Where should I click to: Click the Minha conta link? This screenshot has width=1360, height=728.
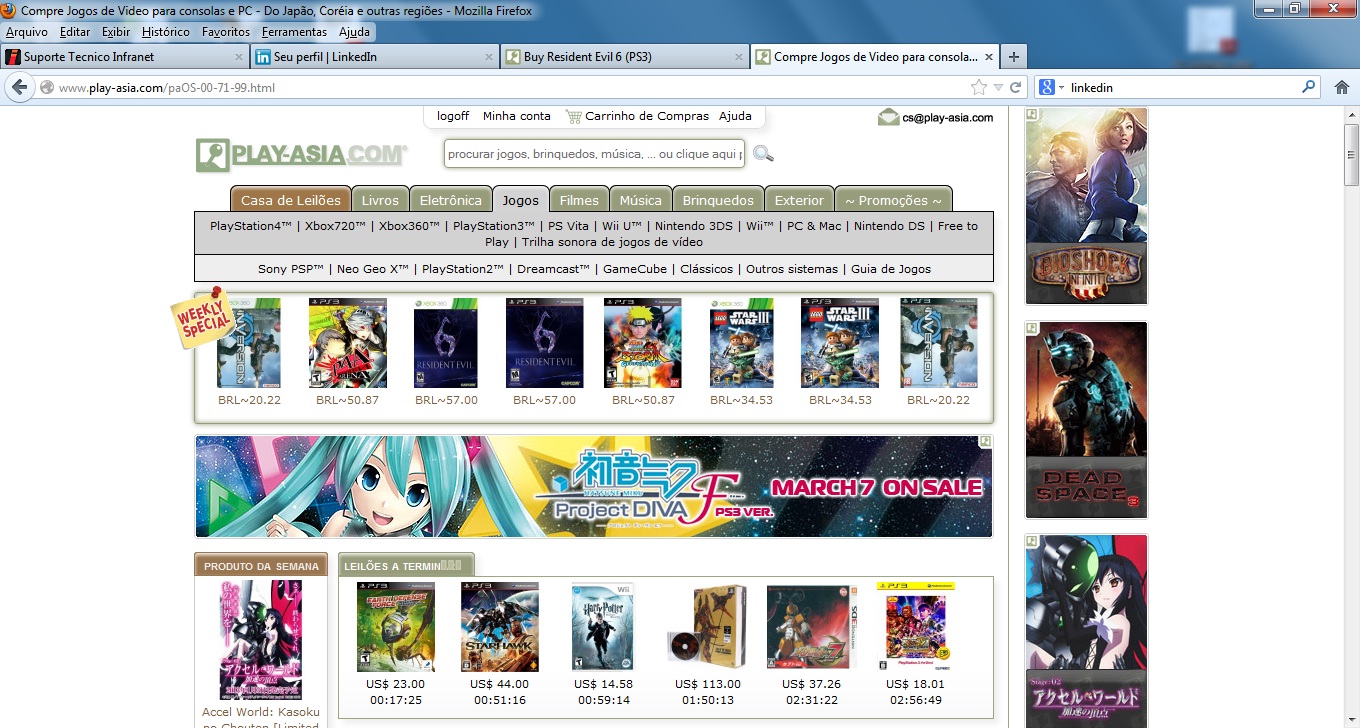coord(516,116)
